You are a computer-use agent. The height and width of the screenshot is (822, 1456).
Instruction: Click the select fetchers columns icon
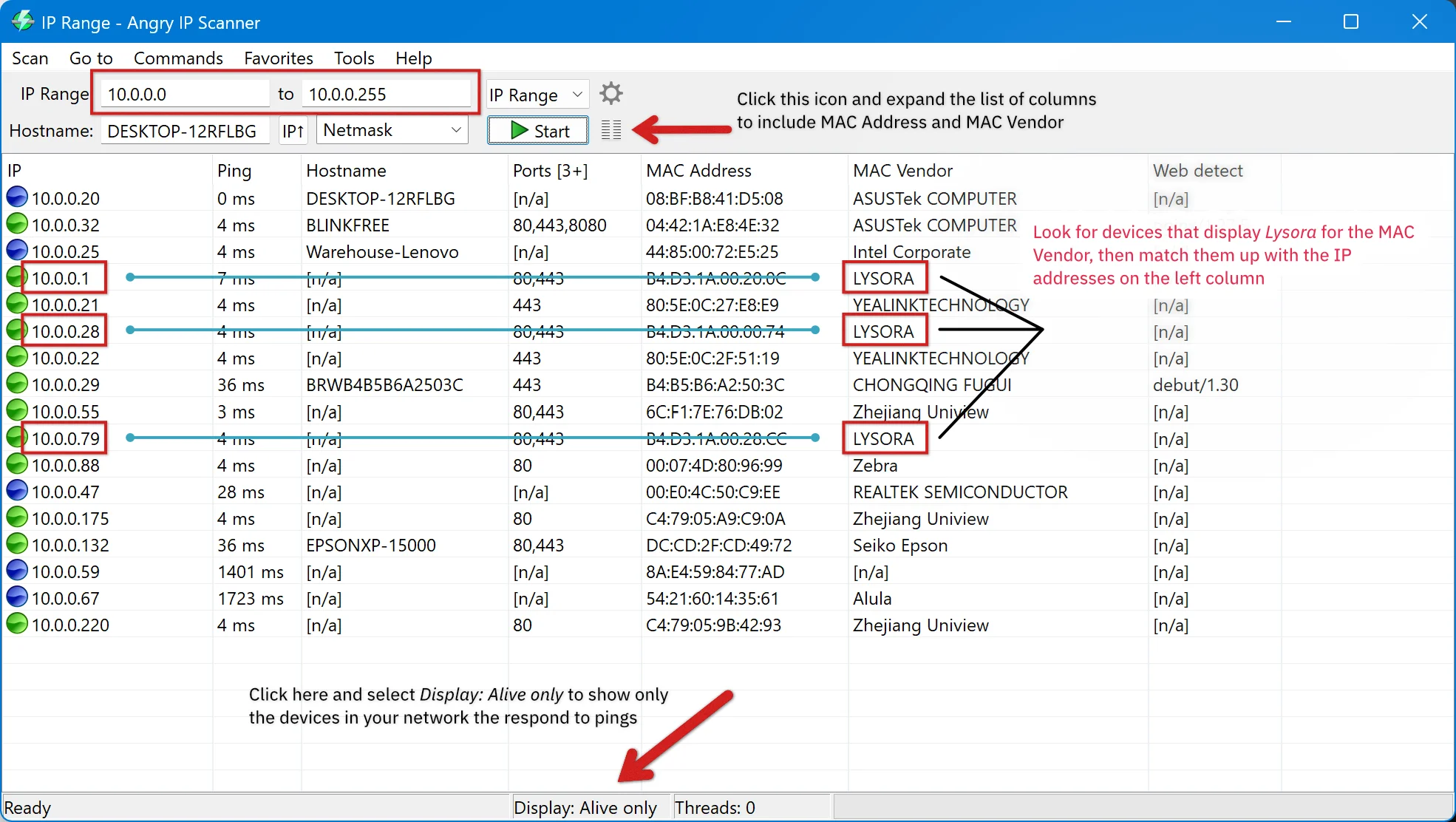pyautogui.click(x=611, y=130)
